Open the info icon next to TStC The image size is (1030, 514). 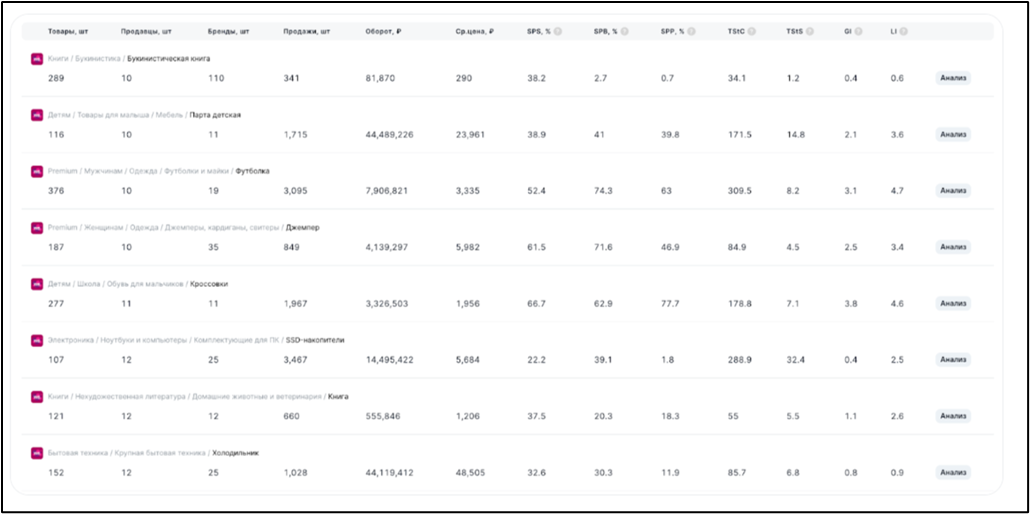(751, 31)
